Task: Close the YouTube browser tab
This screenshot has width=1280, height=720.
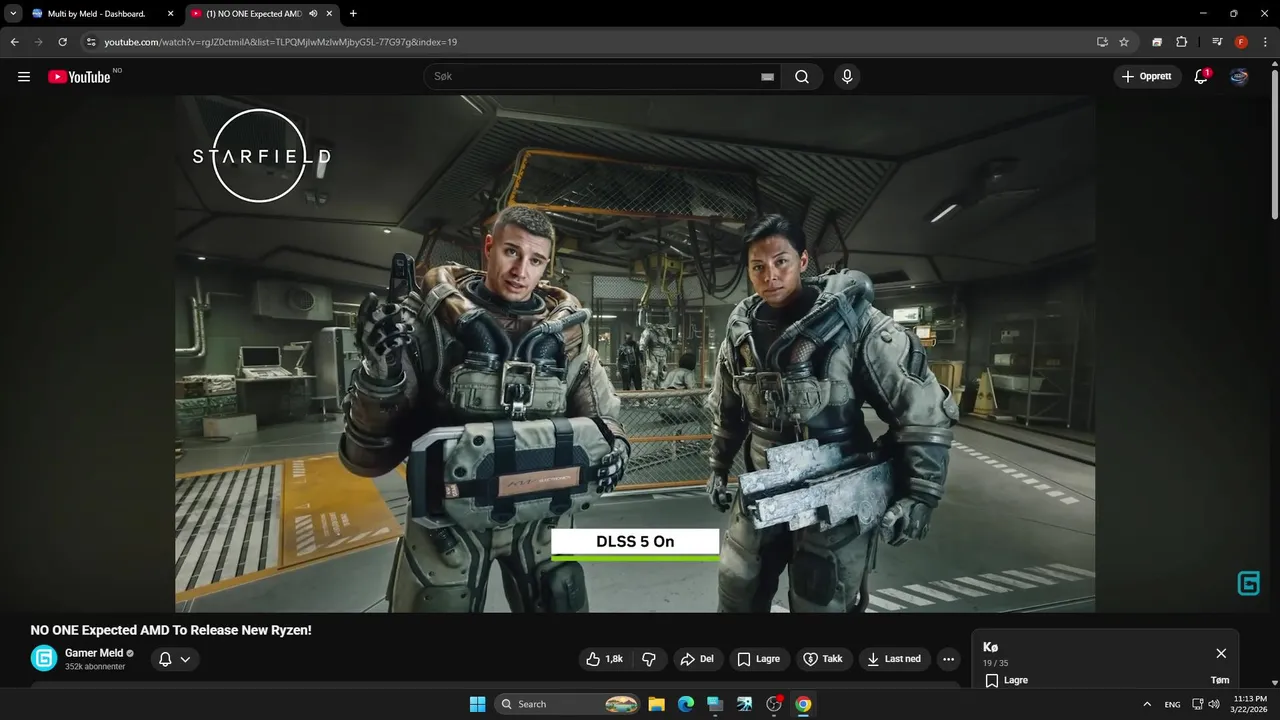Action: (x=330, y=14)
